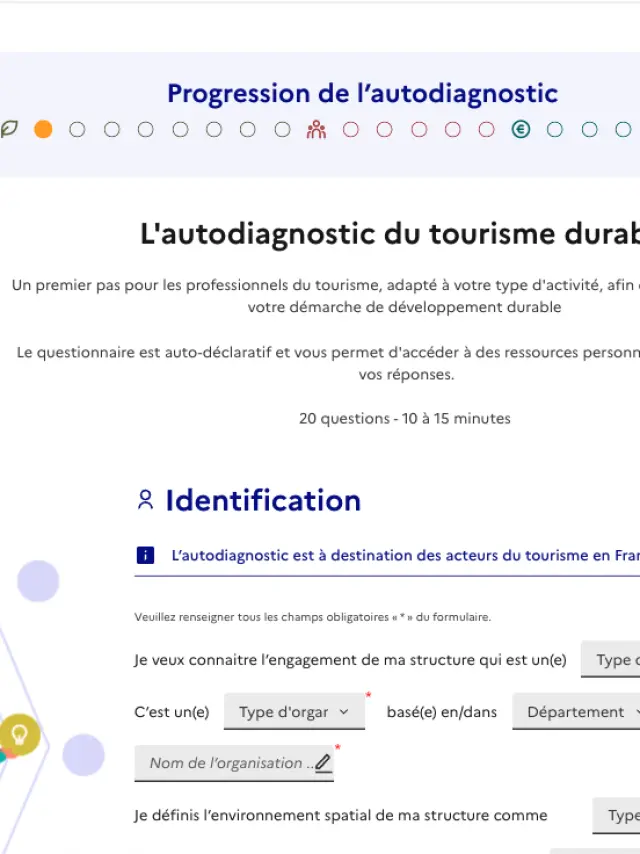Click the teal euro economy section icon

click(520, 129)
